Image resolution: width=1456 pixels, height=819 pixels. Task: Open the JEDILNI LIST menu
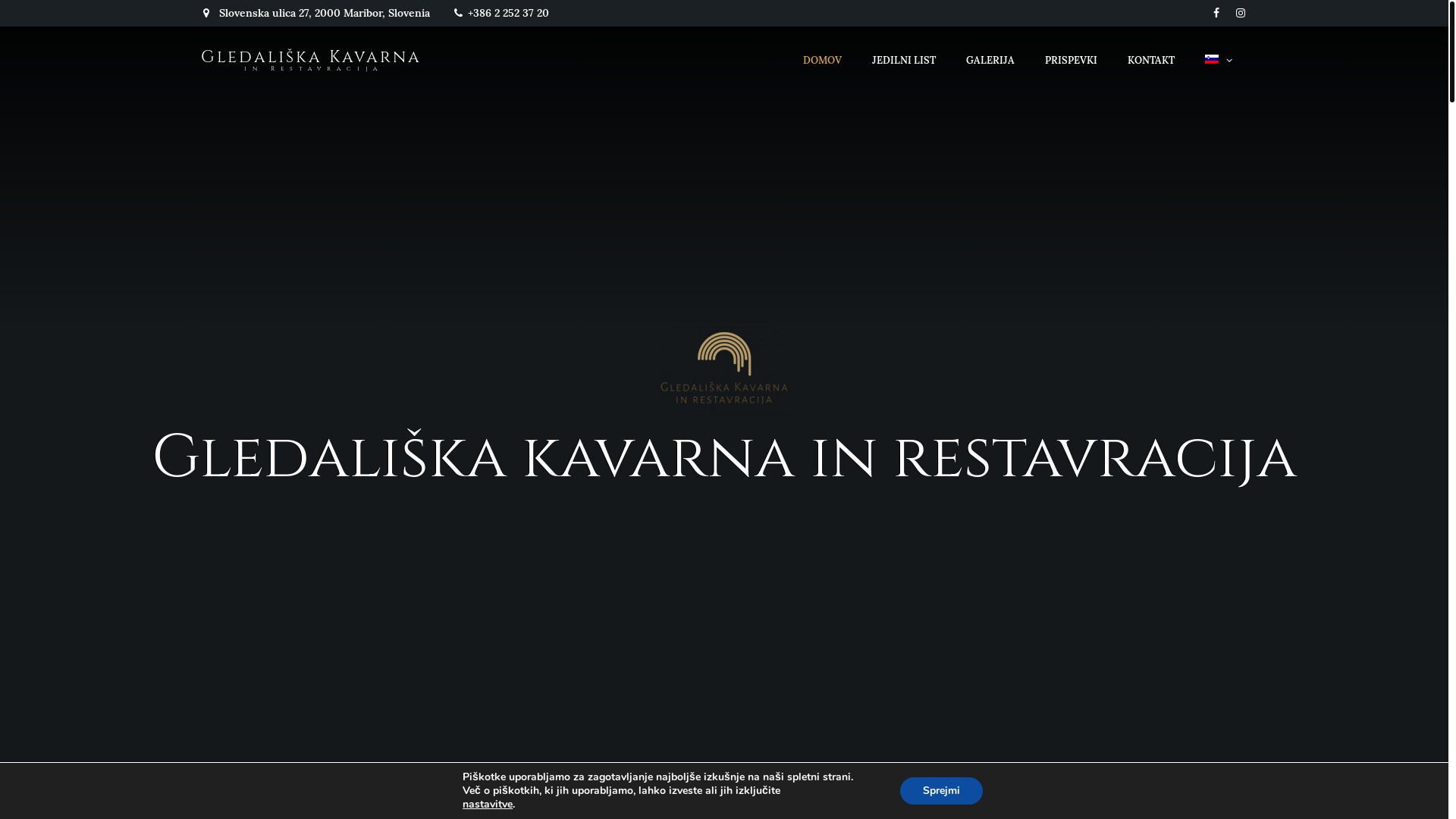coord(904,60)
